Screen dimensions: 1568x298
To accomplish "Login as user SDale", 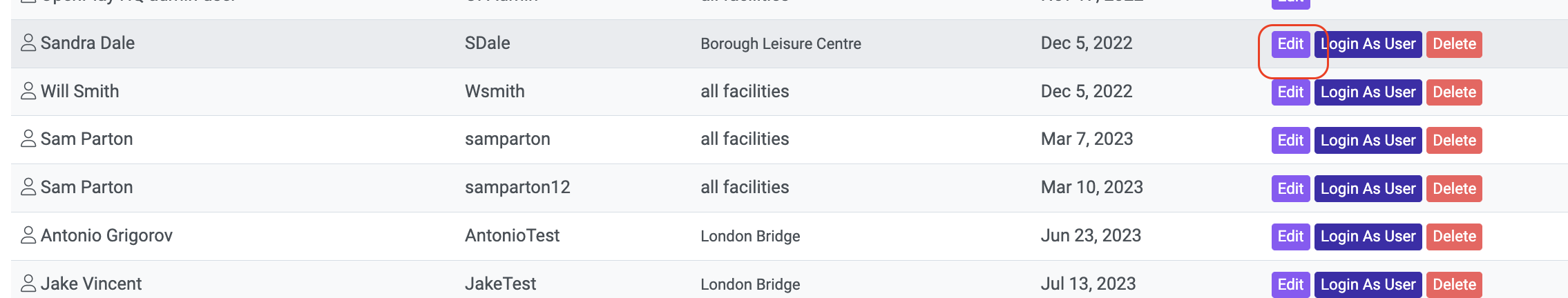I will click(1368, 44).
